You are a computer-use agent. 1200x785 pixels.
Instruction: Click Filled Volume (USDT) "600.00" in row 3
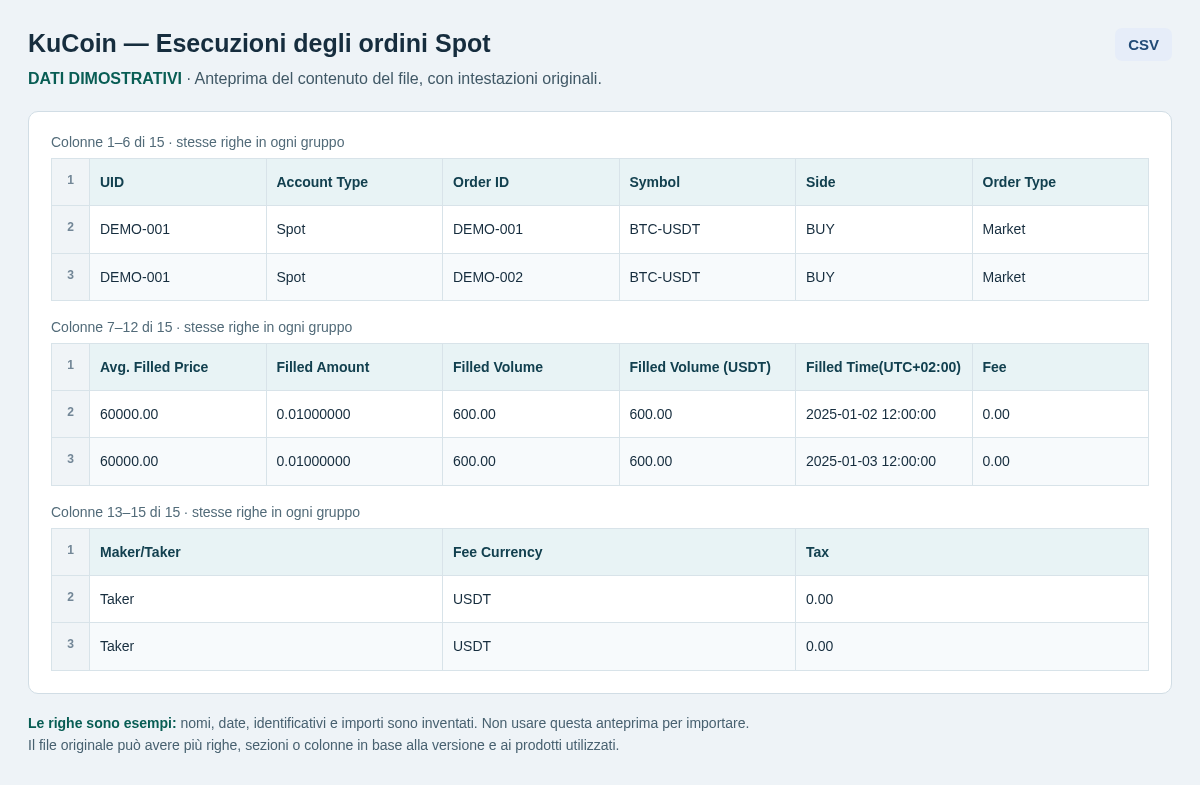coord(708,461)
